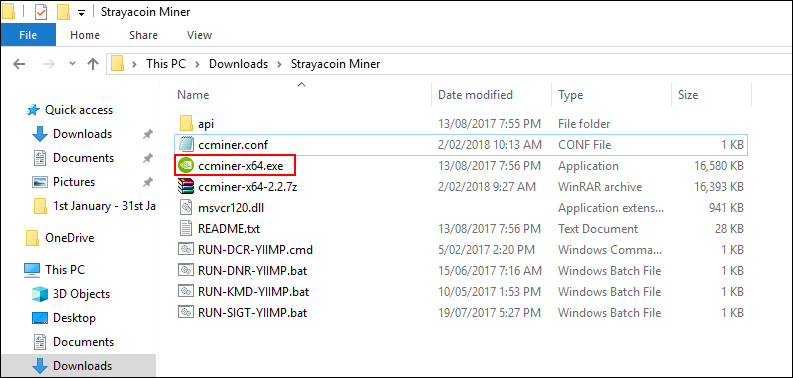Click the WinRAR books icon of ccminer-x64-2.2.7z
The width and height of the screenshot is (793, 378).
pyautogui.click(x=186, y=187)
